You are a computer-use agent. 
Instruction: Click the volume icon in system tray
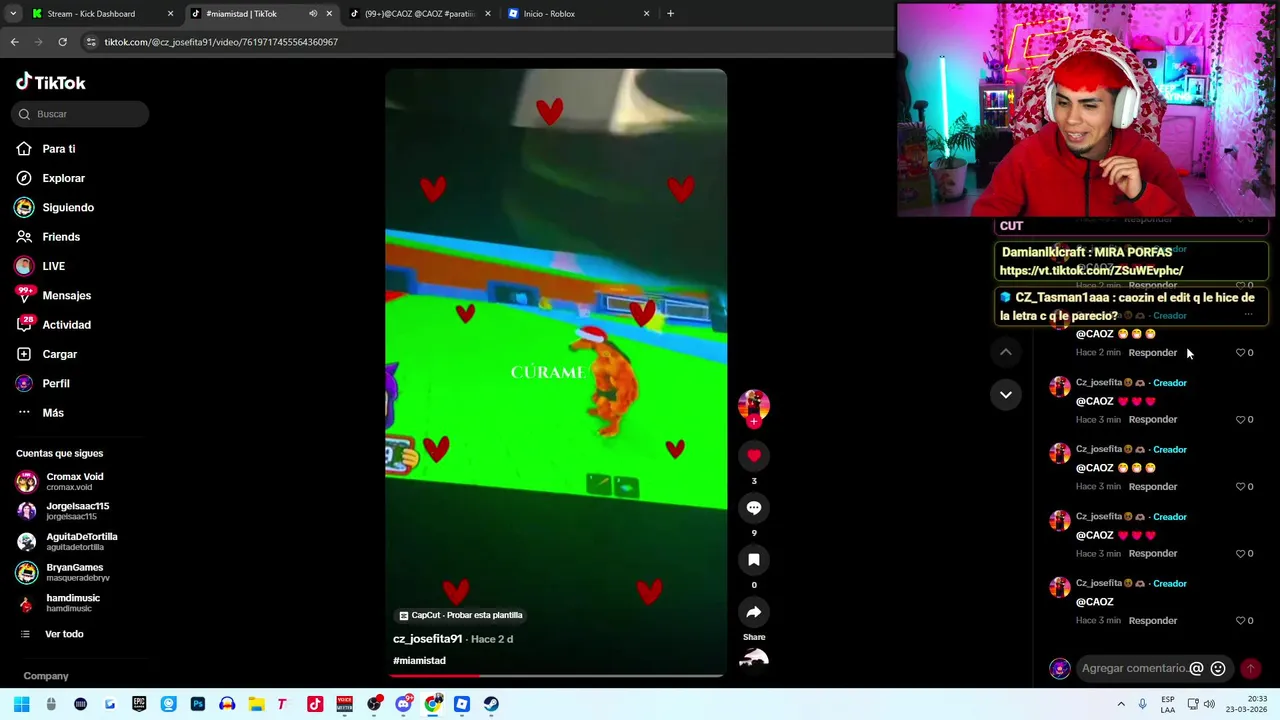pyautogui.click(x=1209, y=704)
